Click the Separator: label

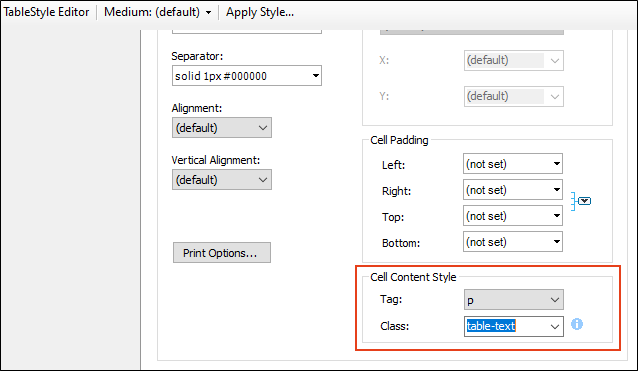197,56
